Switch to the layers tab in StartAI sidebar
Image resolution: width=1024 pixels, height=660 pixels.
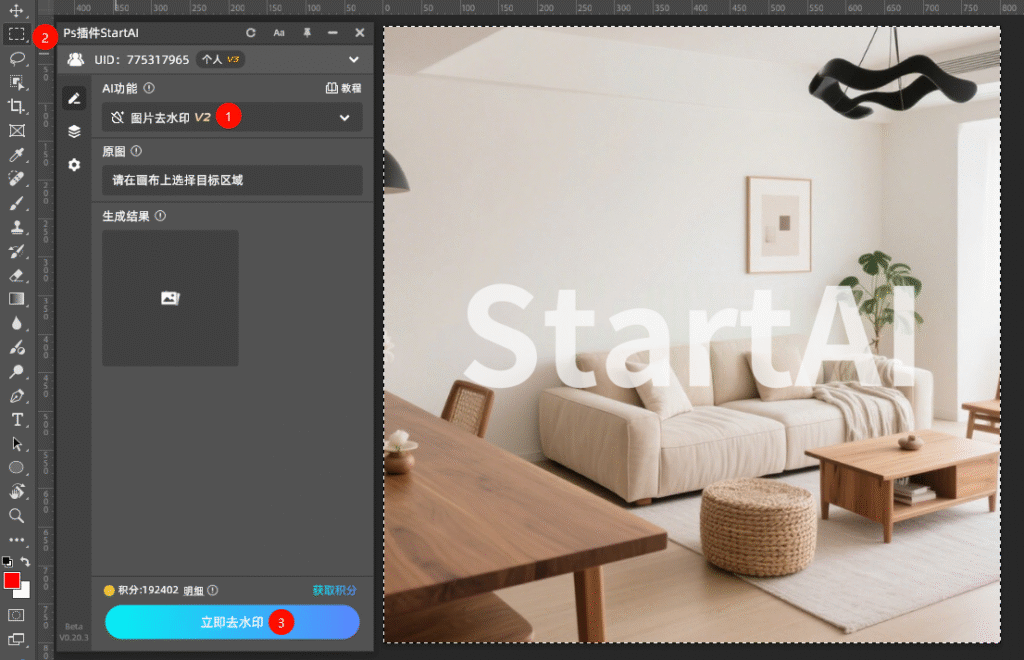pos(74,131)
